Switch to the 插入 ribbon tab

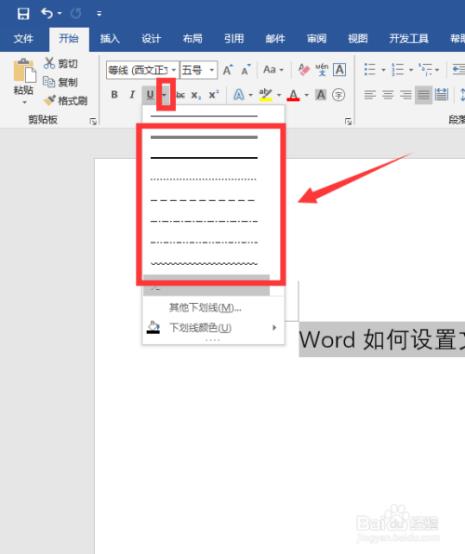pos(110,39)
